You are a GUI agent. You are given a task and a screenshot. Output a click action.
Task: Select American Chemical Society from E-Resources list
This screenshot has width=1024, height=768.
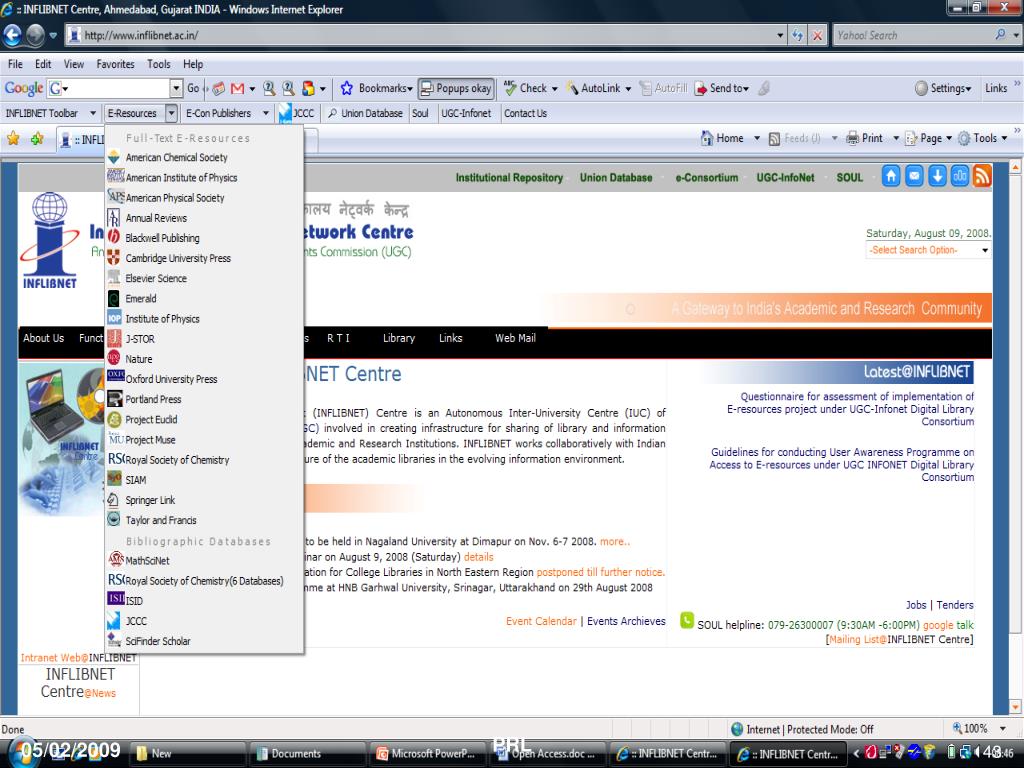coord(204,157)
